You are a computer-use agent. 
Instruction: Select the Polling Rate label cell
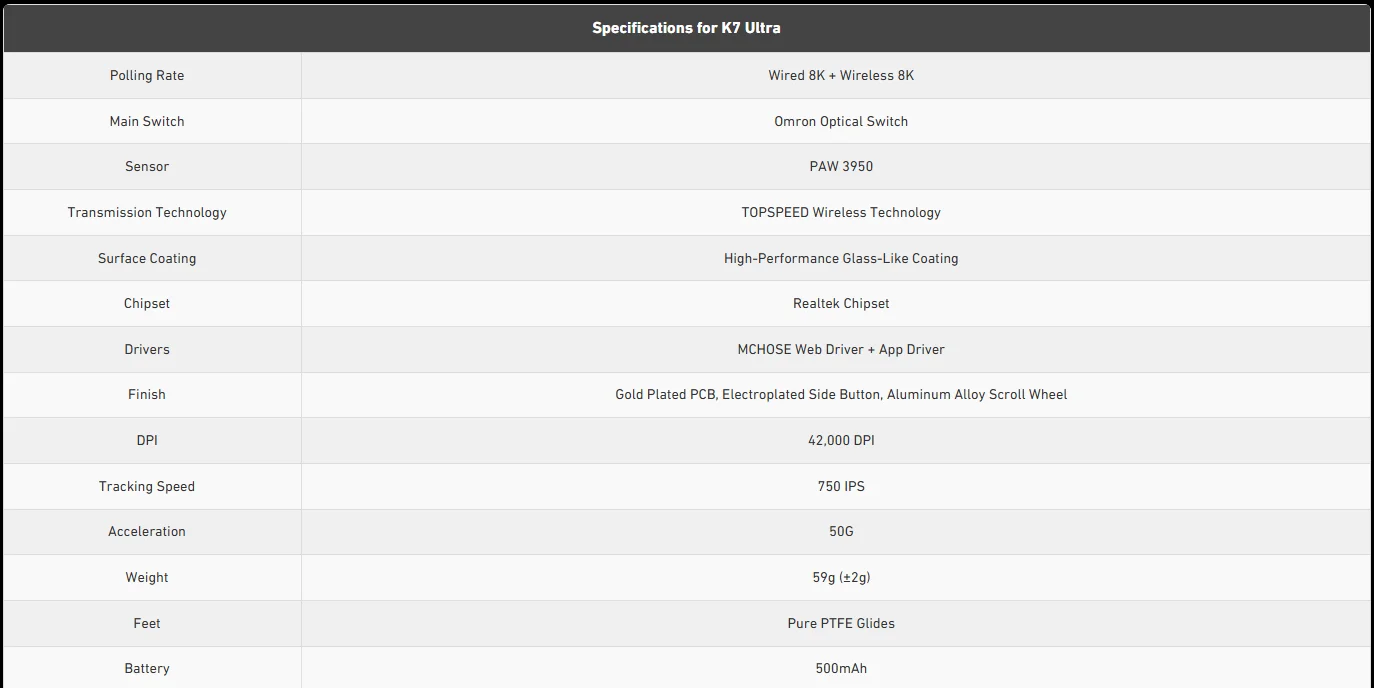[x=147, y=76]
